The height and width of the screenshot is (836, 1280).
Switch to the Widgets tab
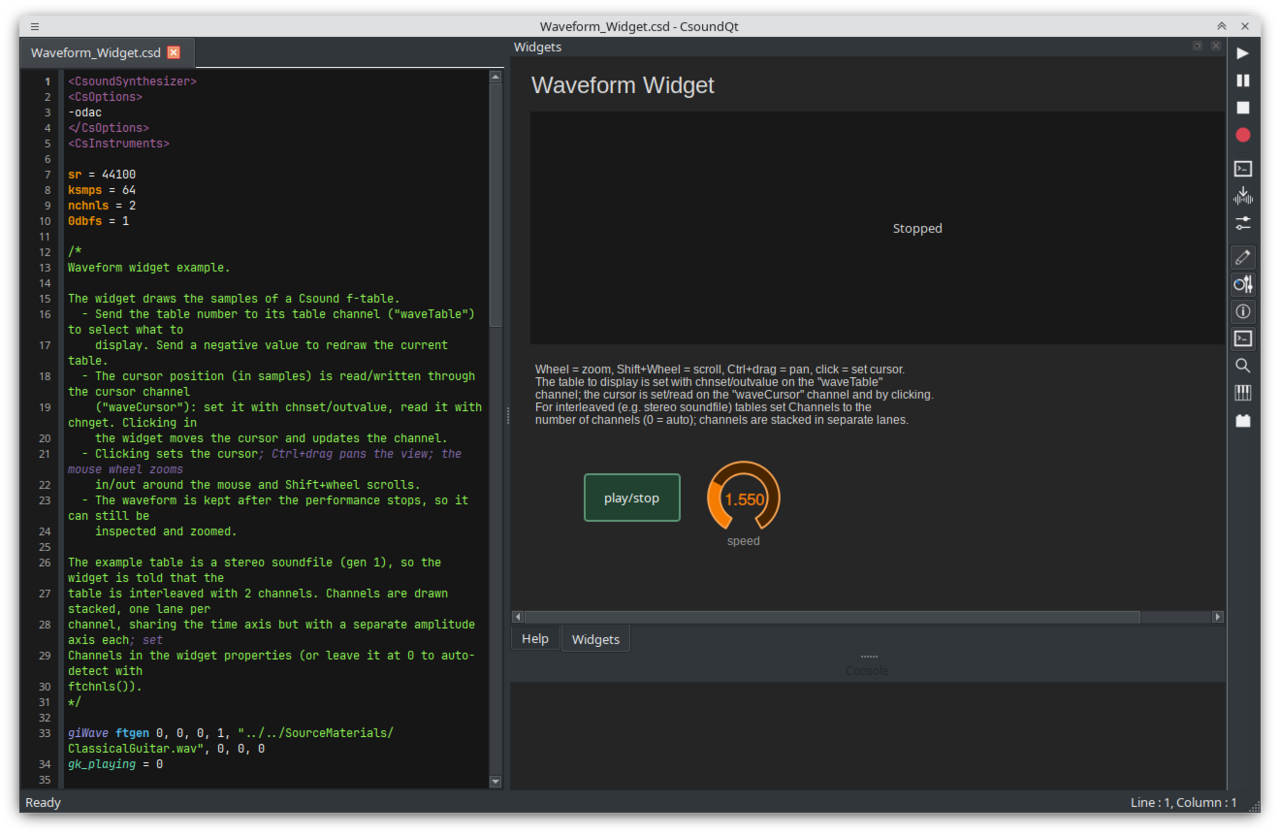coord(595,639)
